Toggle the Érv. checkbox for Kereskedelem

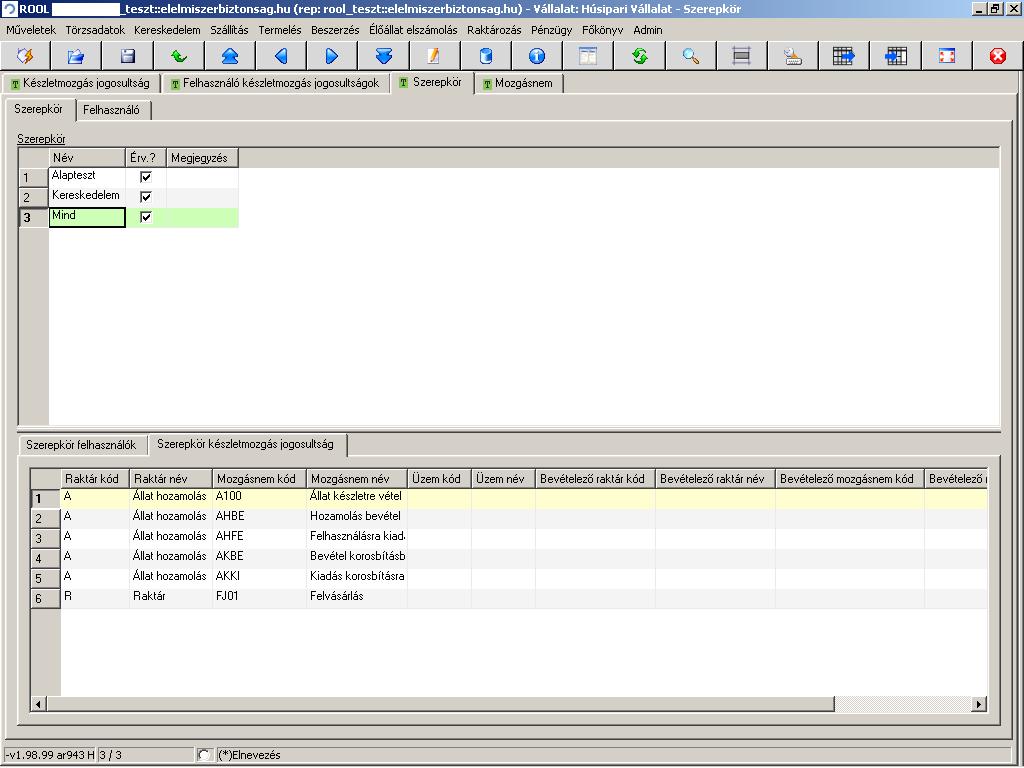click(x=146, y=197)
